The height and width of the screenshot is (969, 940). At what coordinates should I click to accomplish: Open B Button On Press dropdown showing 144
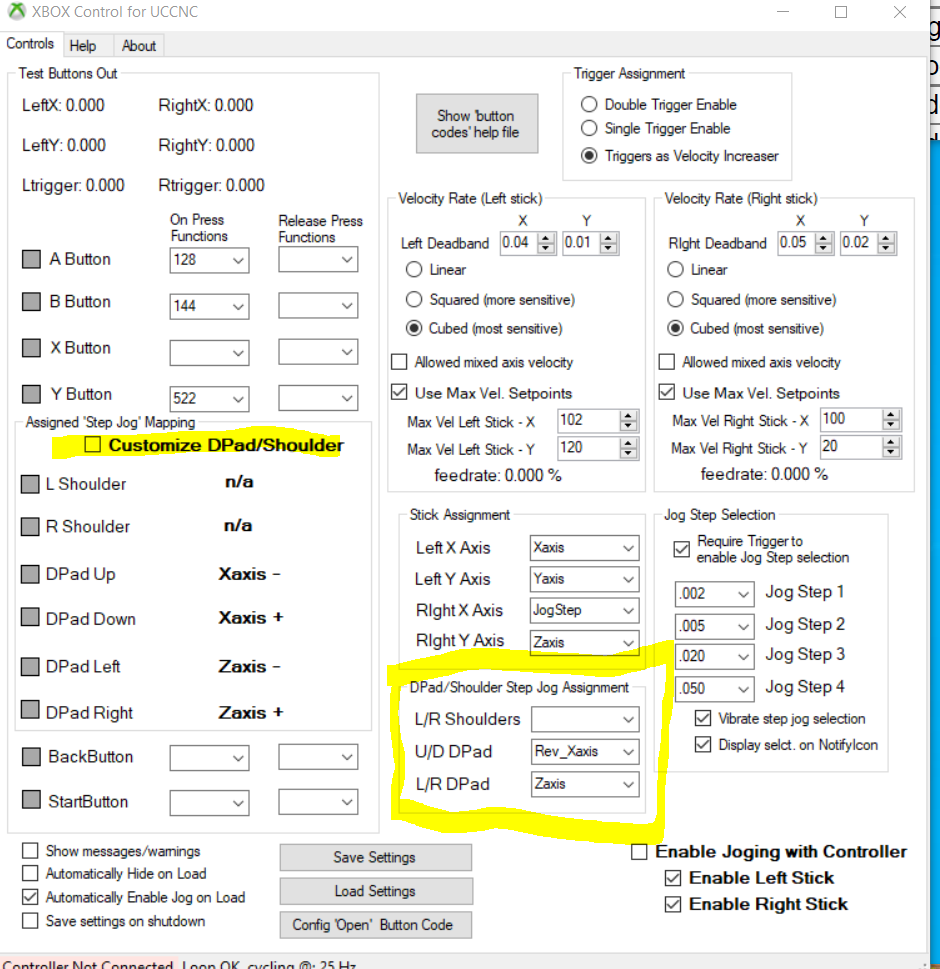210,306
